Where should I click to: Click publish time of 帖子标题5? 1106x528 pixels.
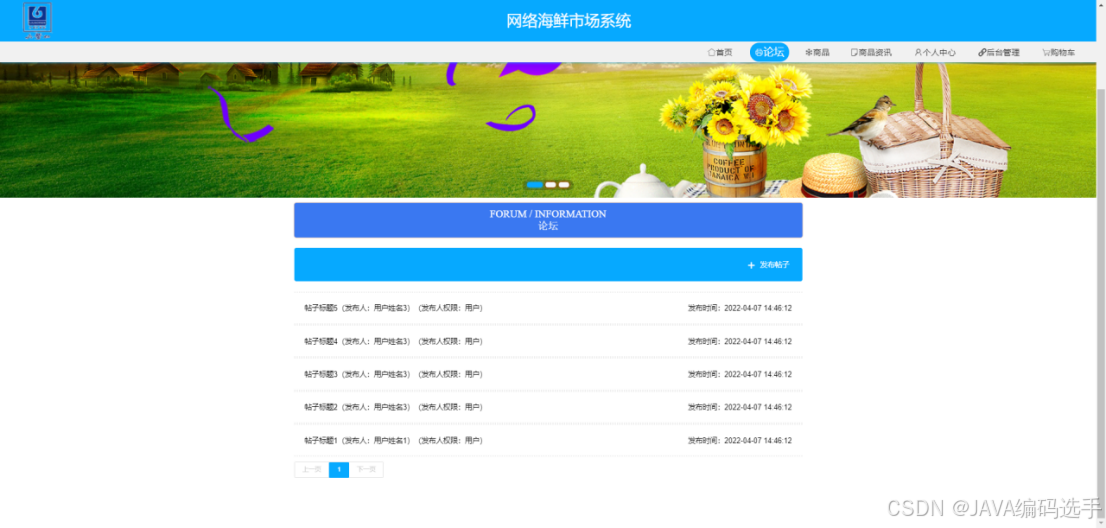[x=740, y=308]
